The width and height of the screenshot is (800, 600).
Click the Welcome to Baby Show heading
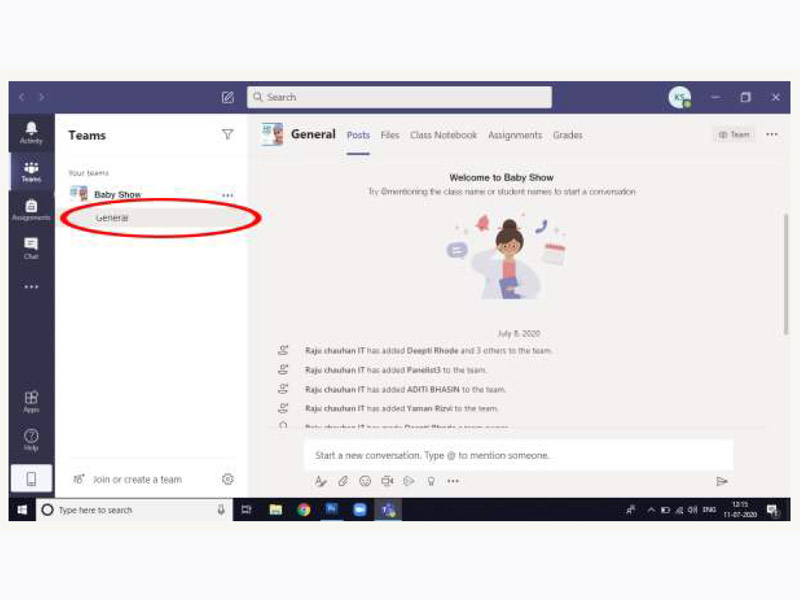coord(501,178)
